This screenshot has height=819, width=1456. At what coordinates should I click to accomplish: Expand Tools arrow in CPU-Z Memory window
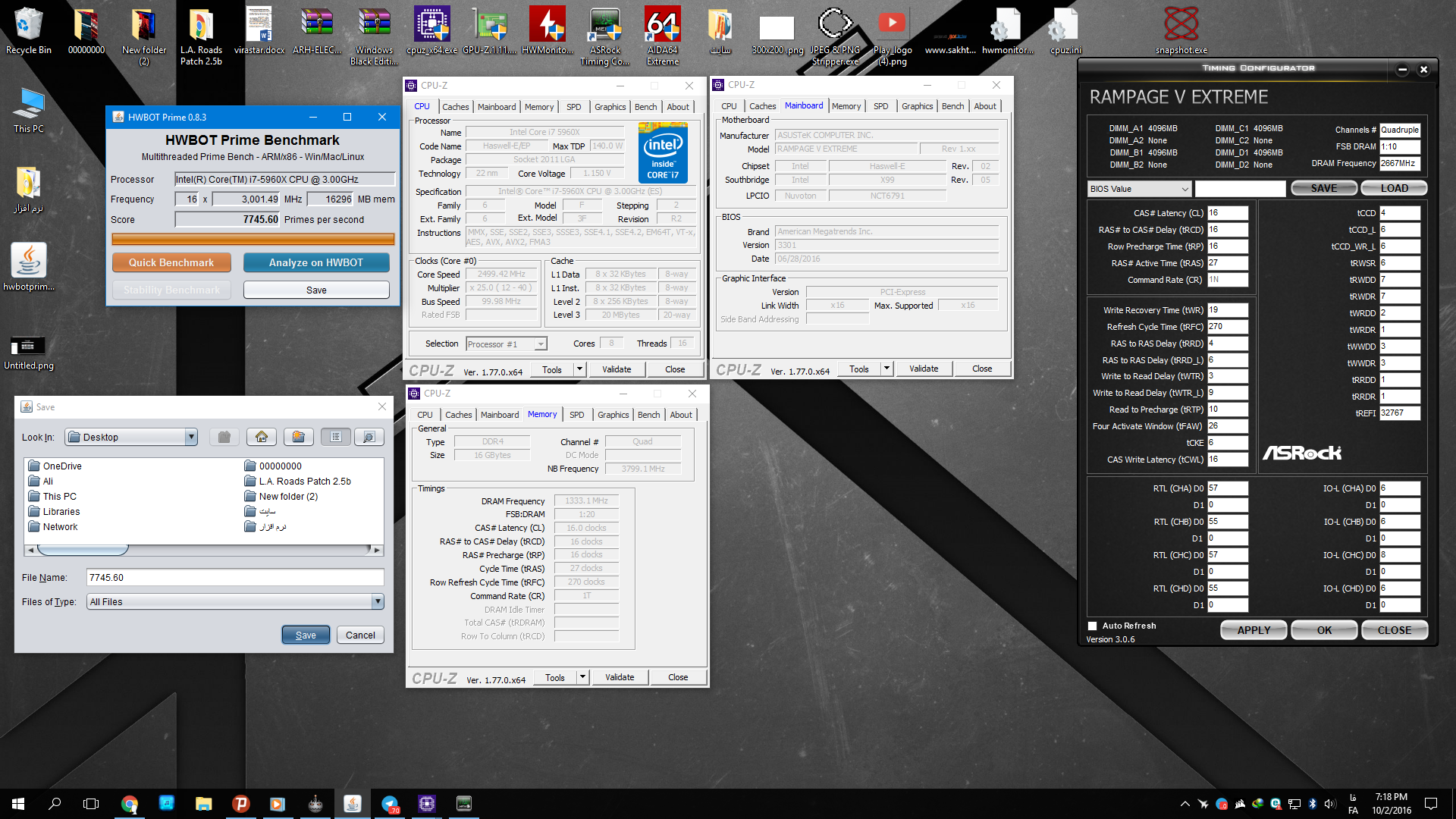[582, 677]
